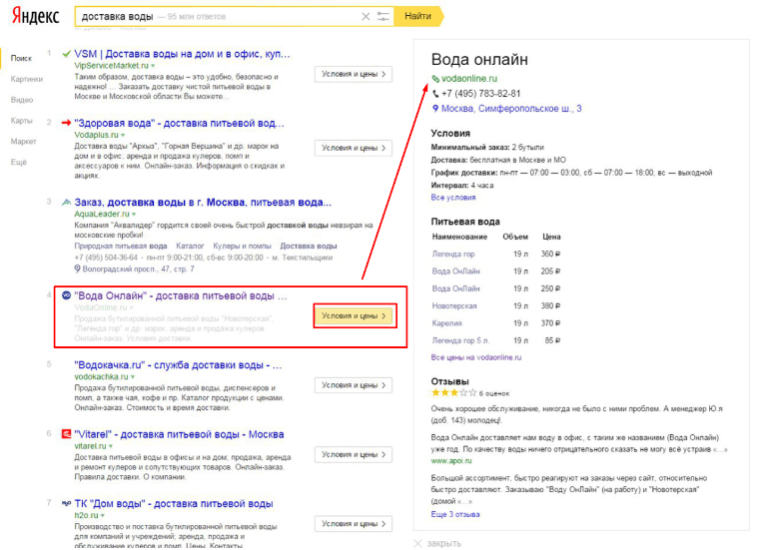Click location pin icon by Симферопольское ш.

[435, 108]
